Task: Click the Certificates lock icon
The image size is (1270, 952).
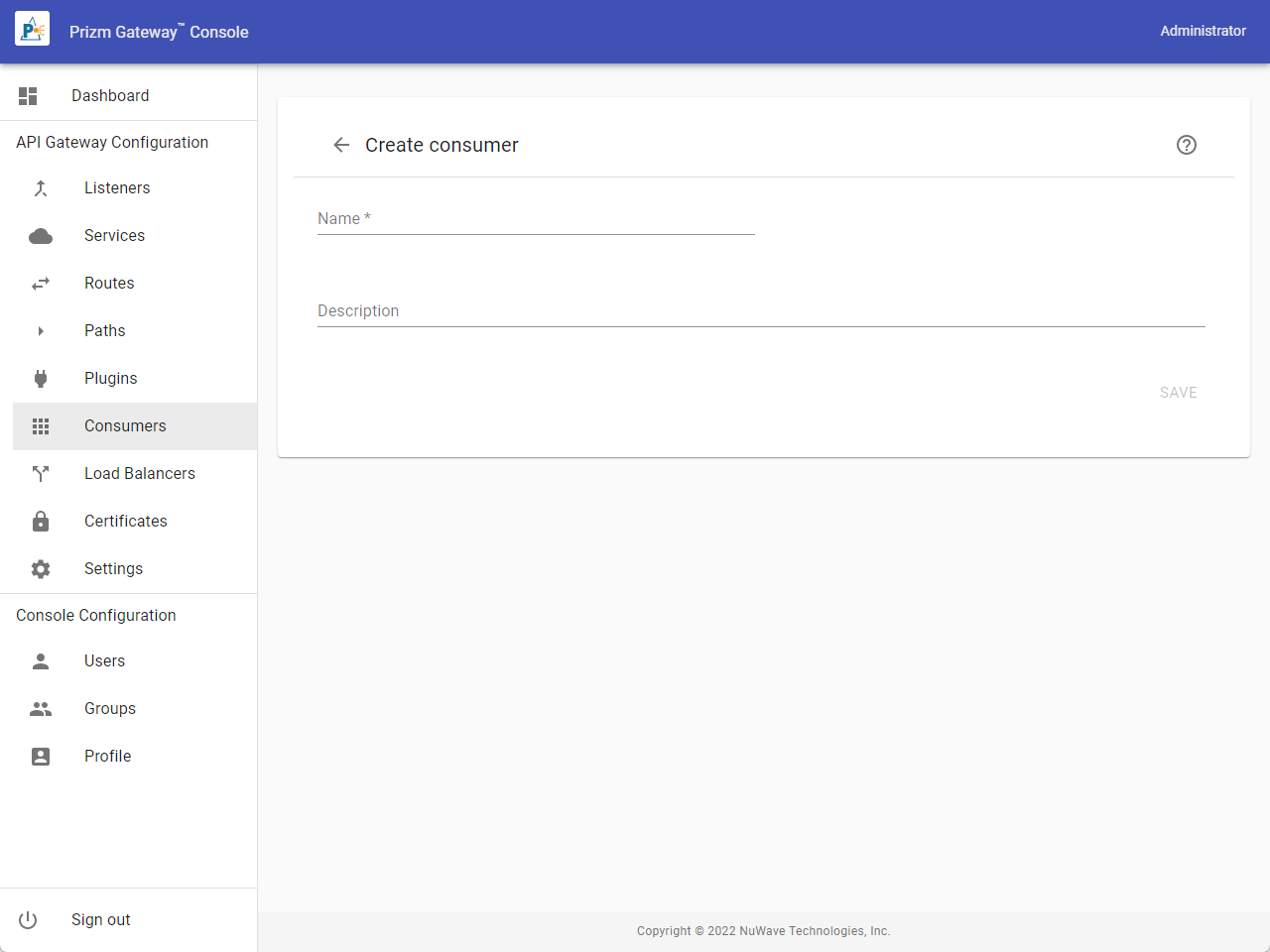Action: (x=41, y=522)
